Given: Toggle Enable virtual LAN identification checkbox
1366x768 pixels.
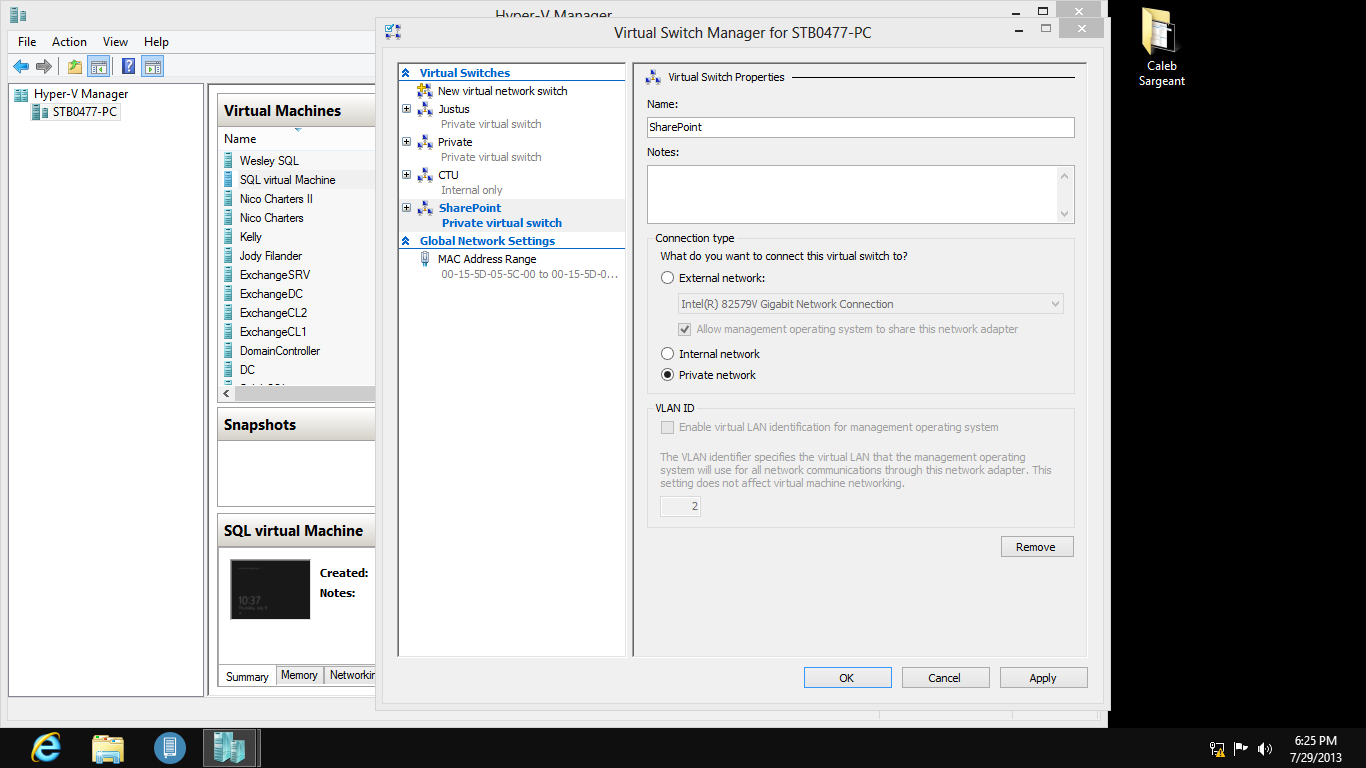Looking at the screenshot, I should [x=667, y=427].
